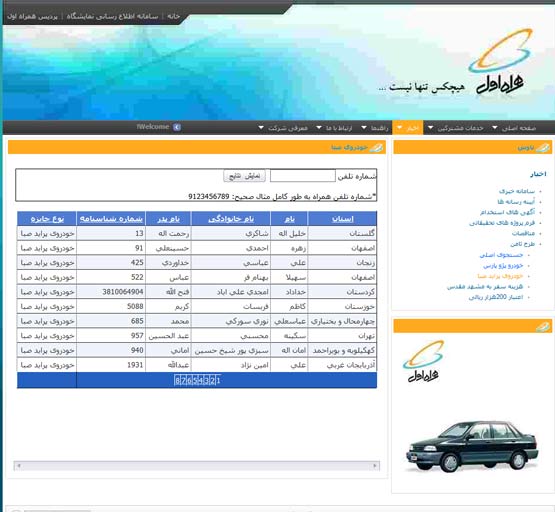The width and height of the screenshot is (555, 512).
Task: Click the نمایش نتایج button
Action: [x=244, y=176]
